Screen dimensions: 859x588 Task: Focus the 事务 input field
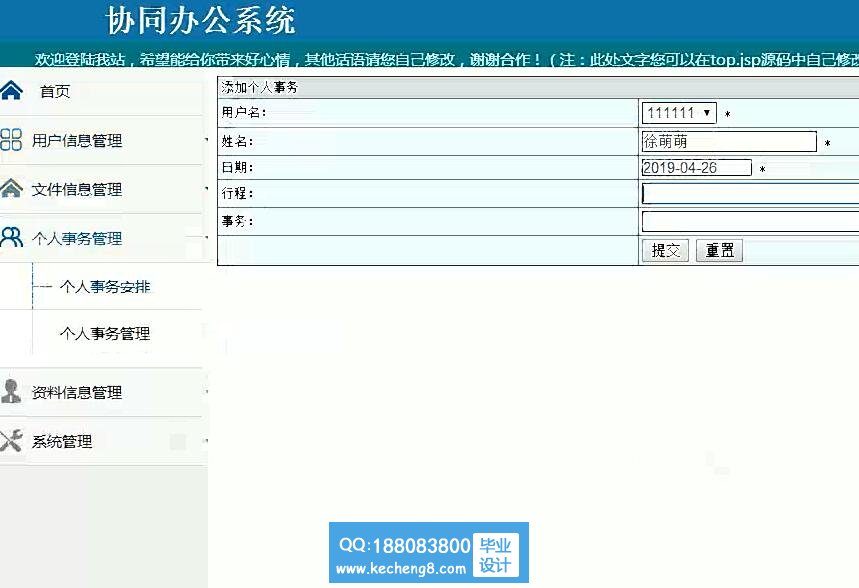point(751,221)
